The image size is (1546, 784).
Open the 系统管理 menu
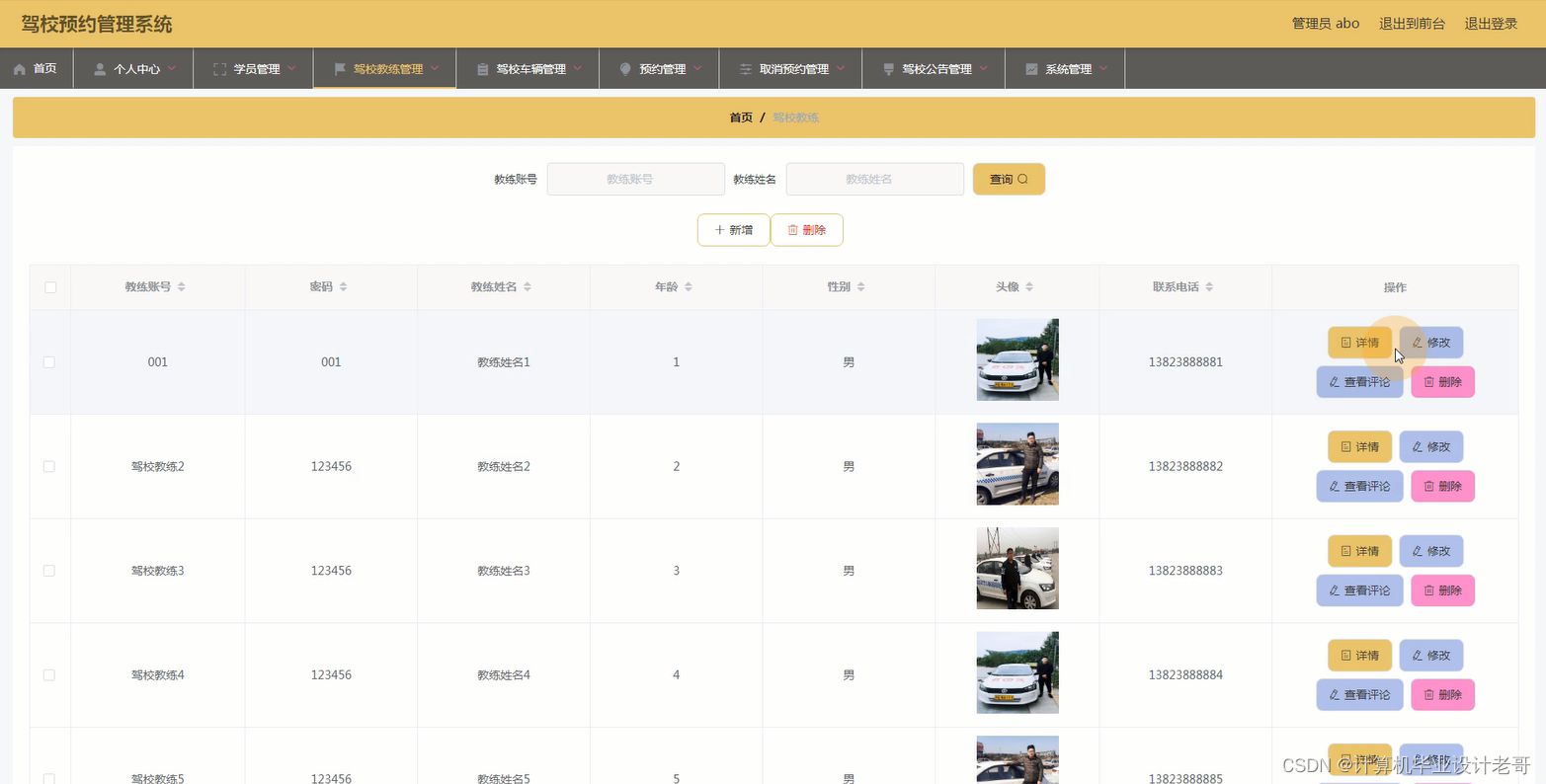click(1066, 68)
